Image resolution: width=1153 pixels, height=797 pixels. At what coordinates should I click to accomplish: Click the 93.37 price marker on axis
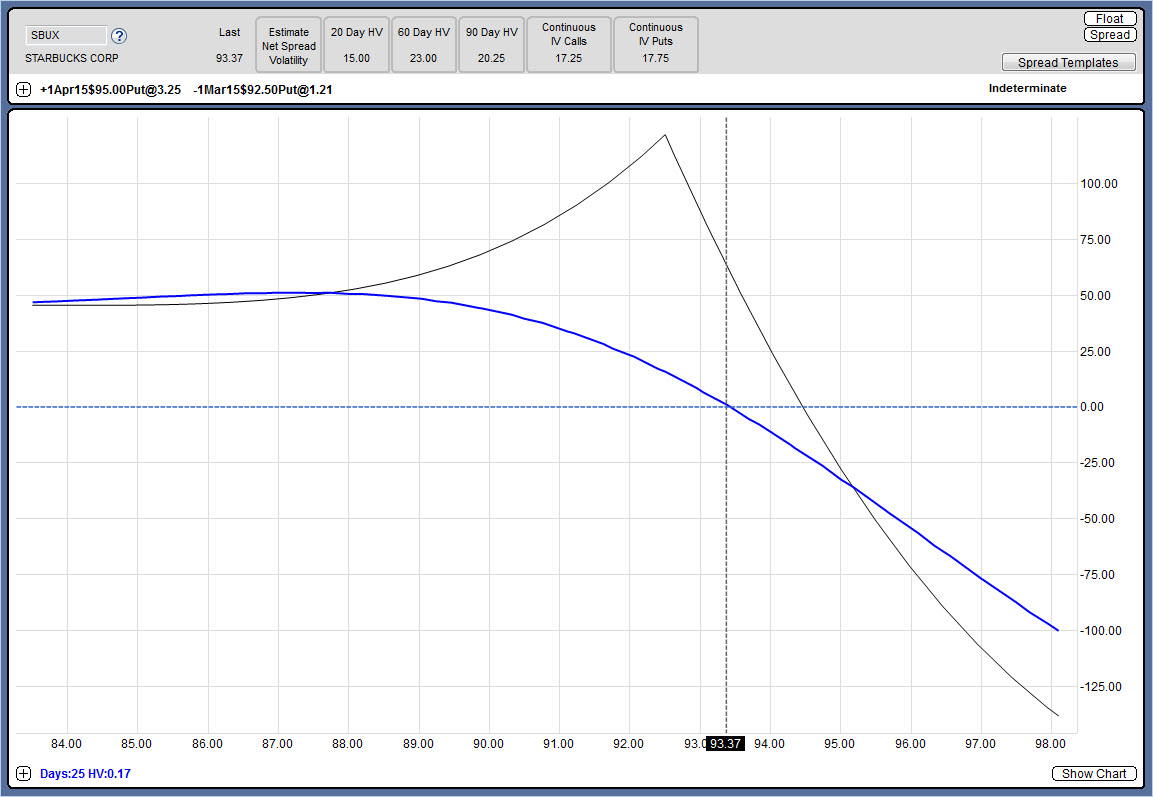click(726, 744)
